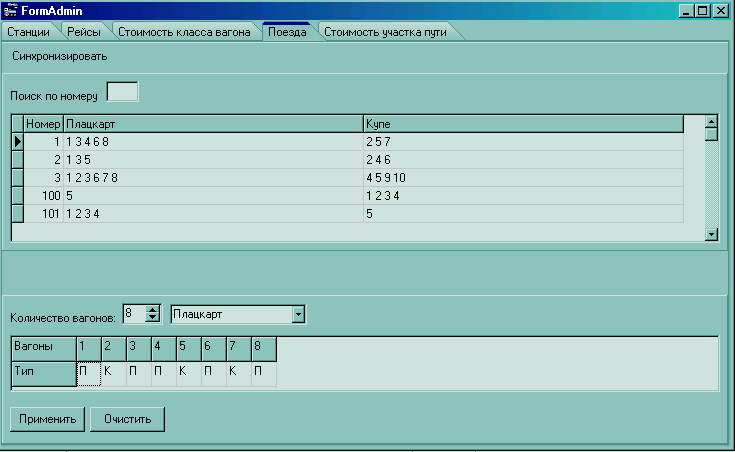This screenshot has width=735, height=452.
Task: Close the FormAdmin window
Action: 720,11
